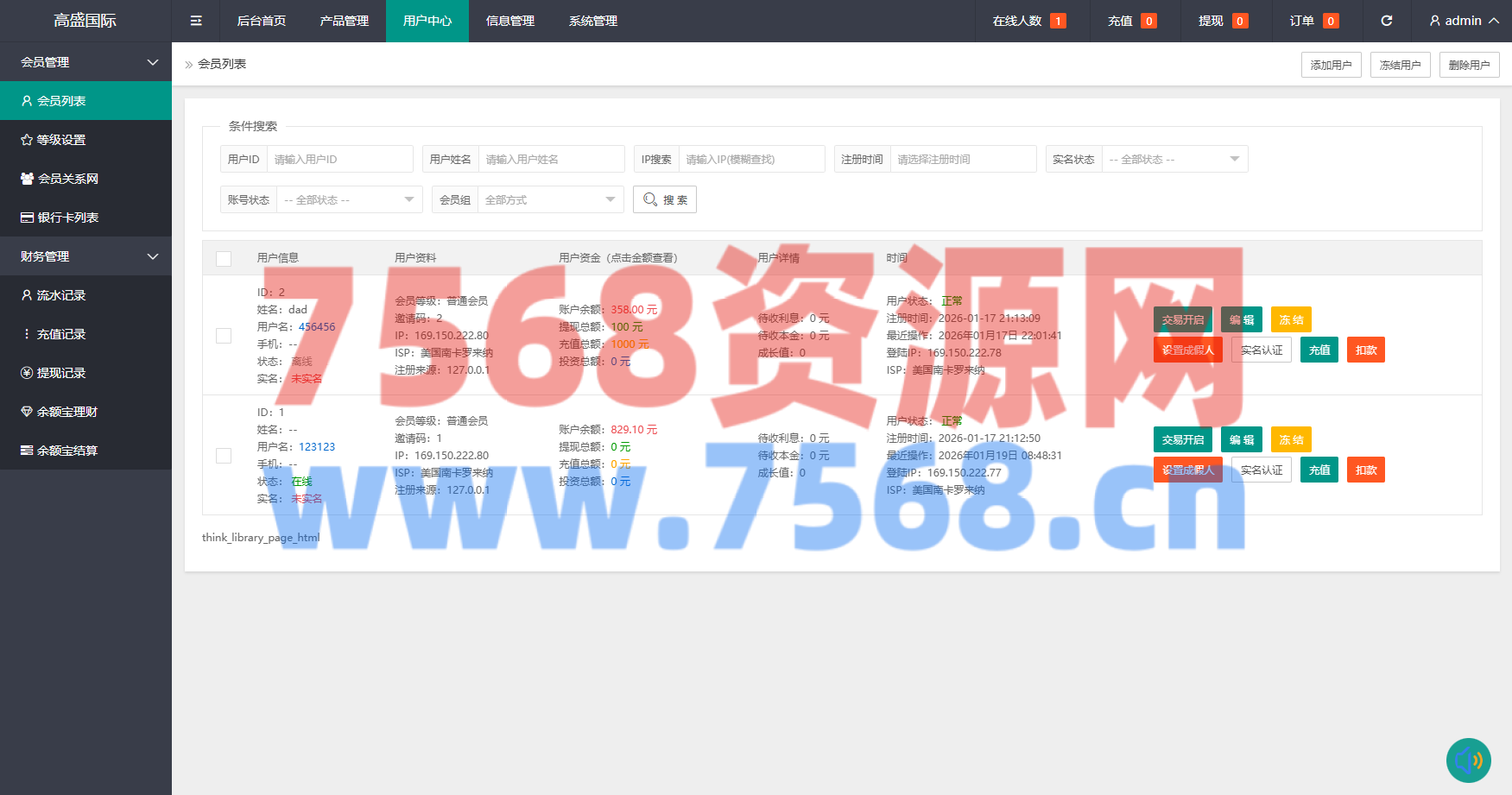The image size is (1512, 795).
Task: Click the sidebar collapse hamburger icon
Action: 196,21
